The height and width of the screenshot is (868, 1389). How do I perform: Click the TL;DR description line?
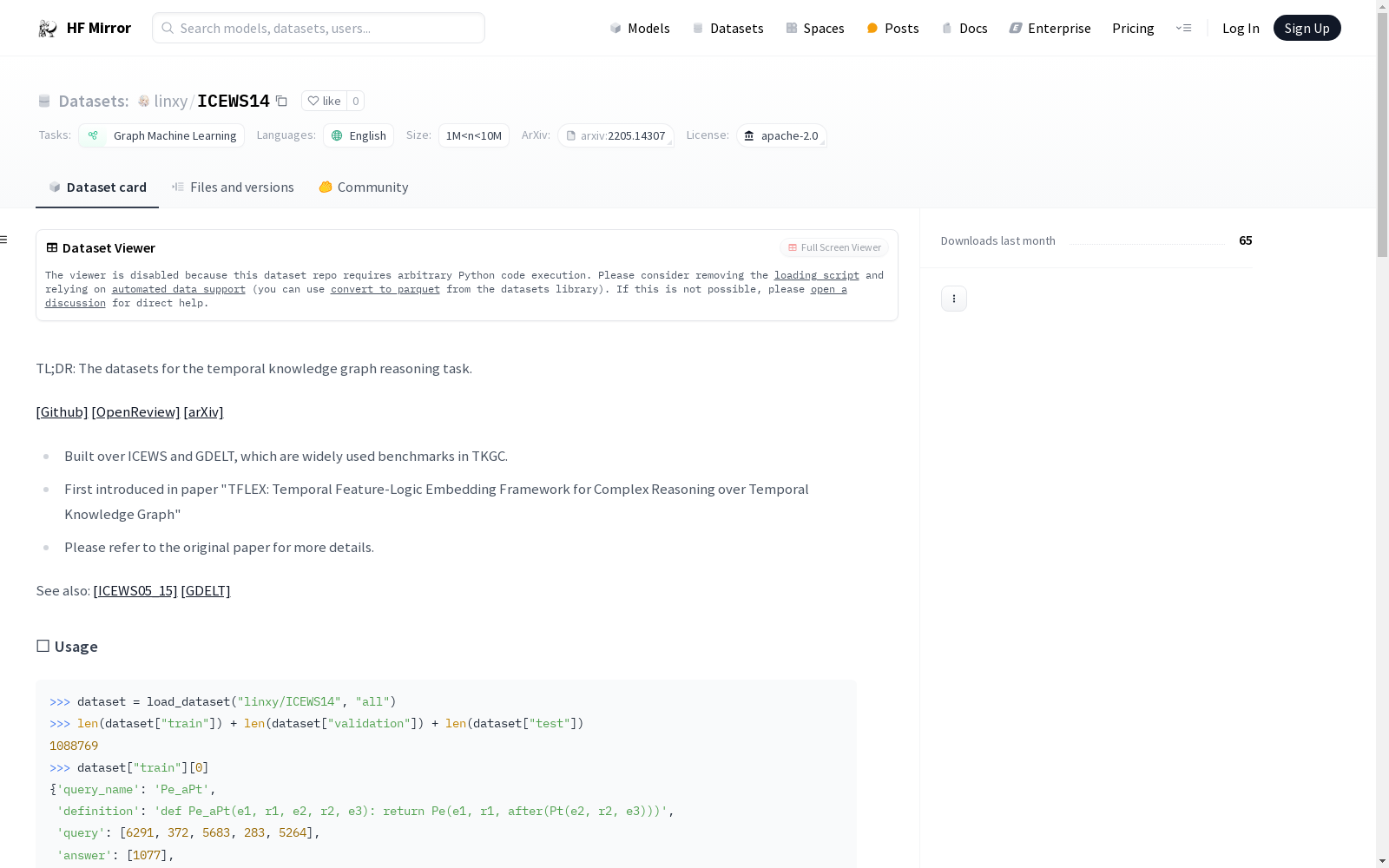pos(254,368)
